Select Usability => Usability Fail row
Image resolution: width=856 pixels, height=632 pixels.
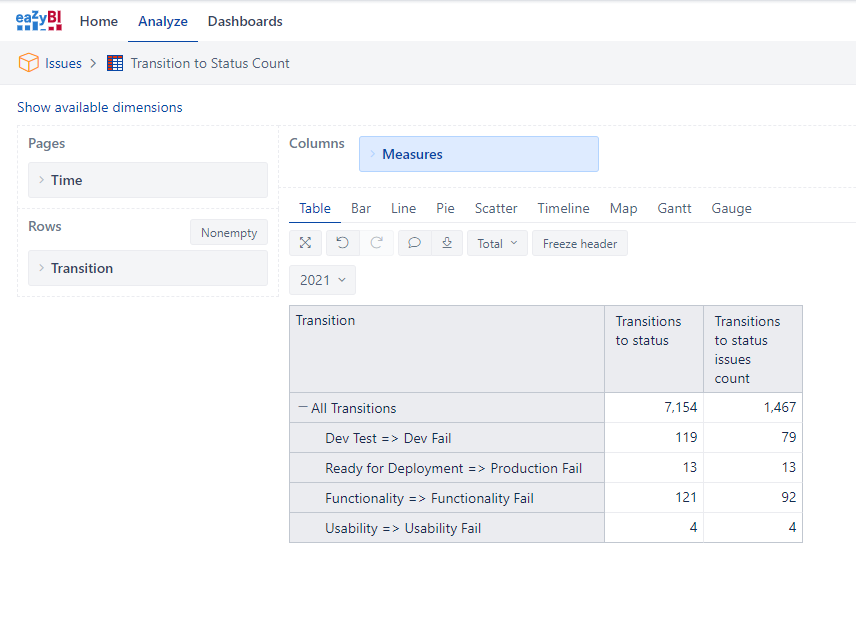tap(447, 528)
